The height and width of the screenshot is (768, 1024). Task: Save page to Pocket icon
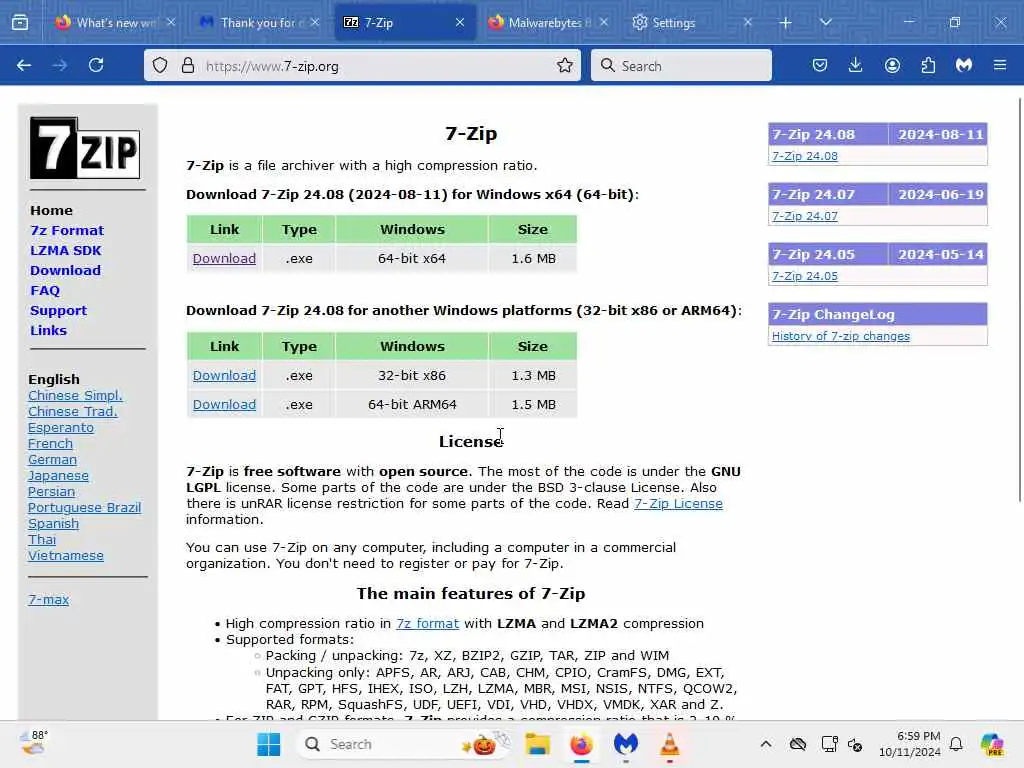click(x=820, y=65)
